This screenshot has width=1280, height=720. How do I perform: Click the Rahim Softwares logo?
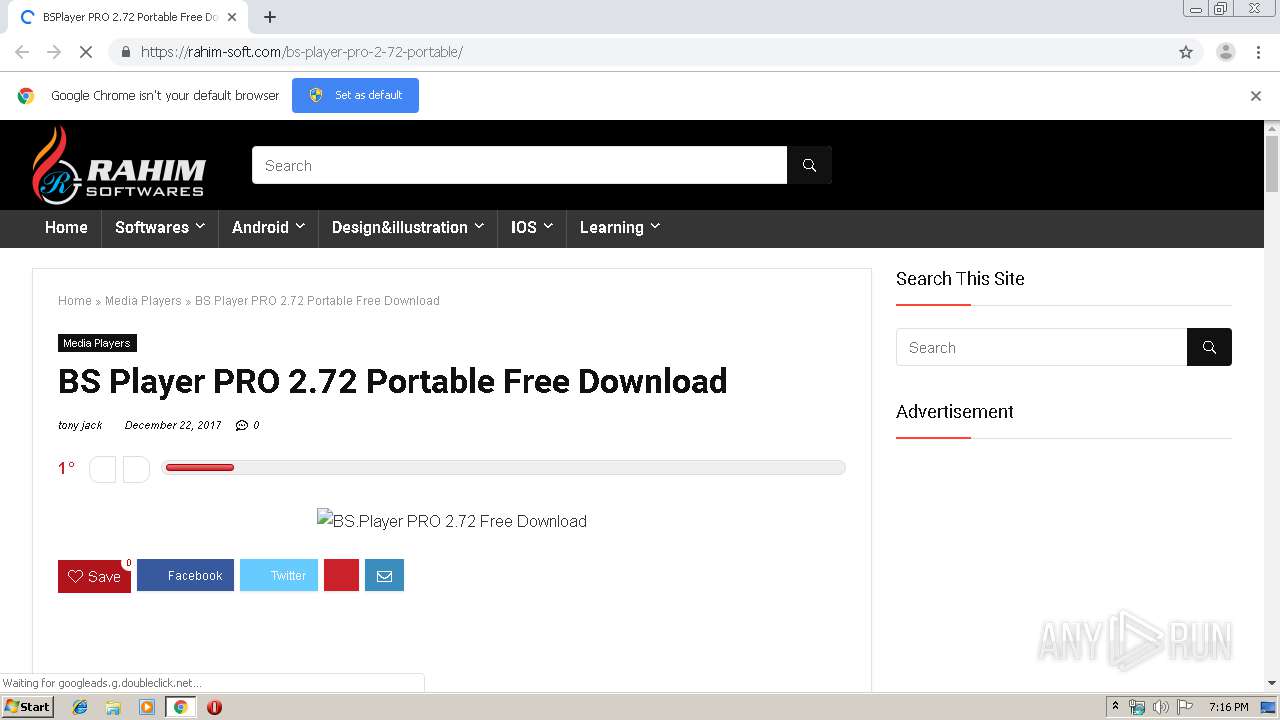(x=119, y=165)
